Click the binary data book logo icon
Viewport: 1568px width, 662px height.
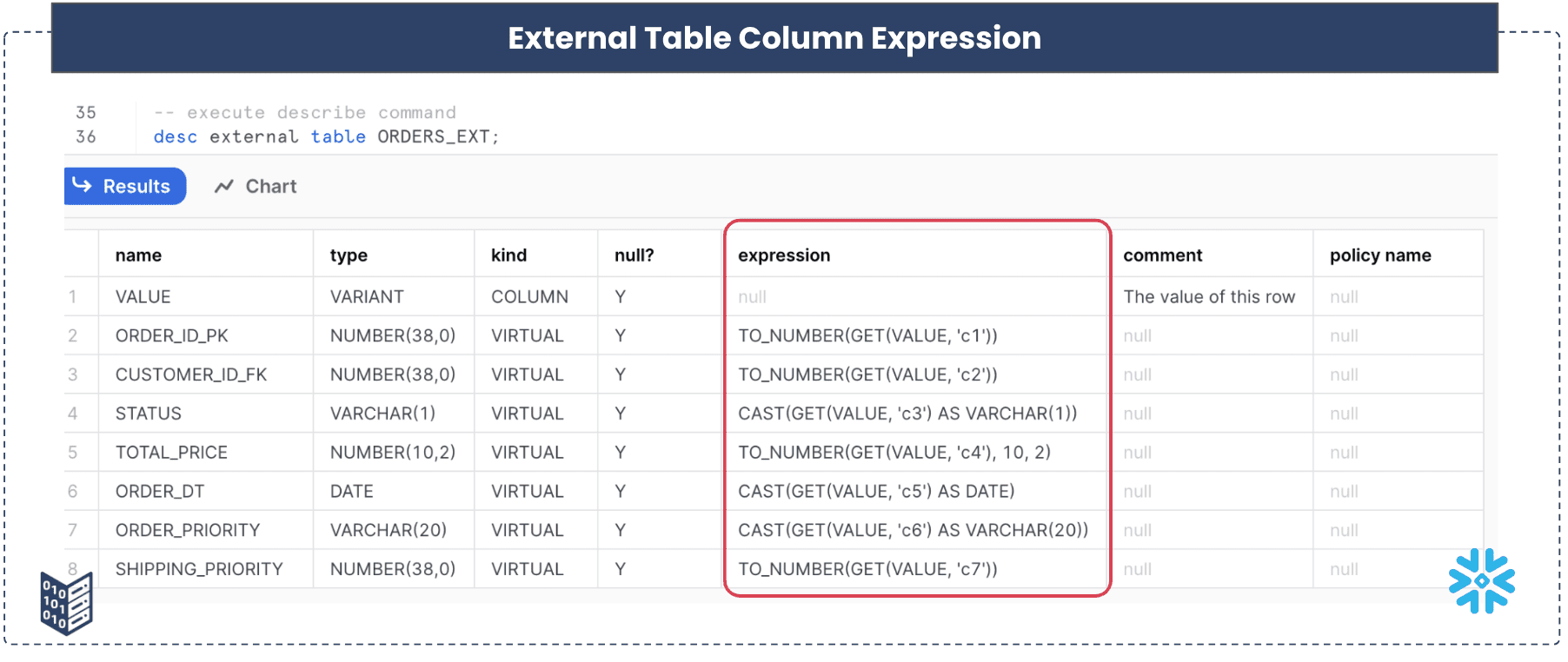[x=66, y=603]
